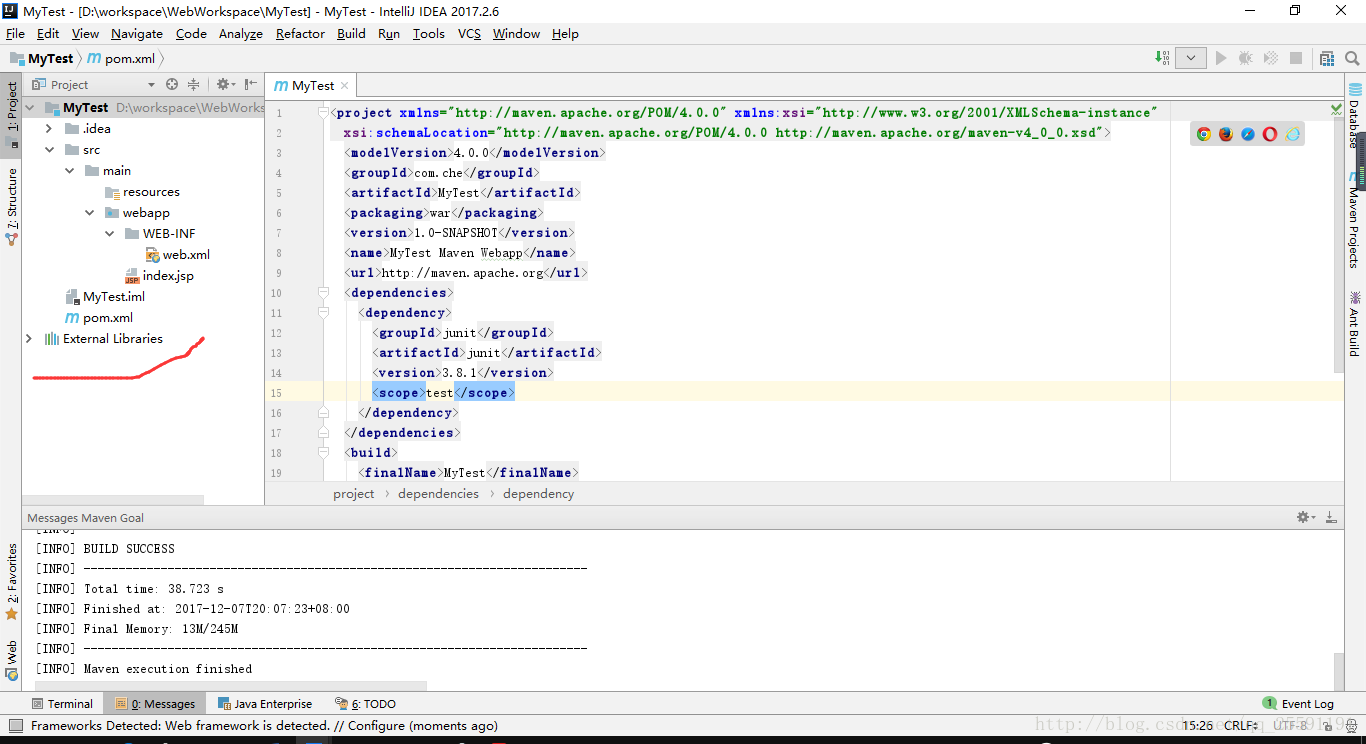Click the MyTest breadcrumb in navigation bar
This screenshot has height=744, width=1366.
click(x=42, y=59)
